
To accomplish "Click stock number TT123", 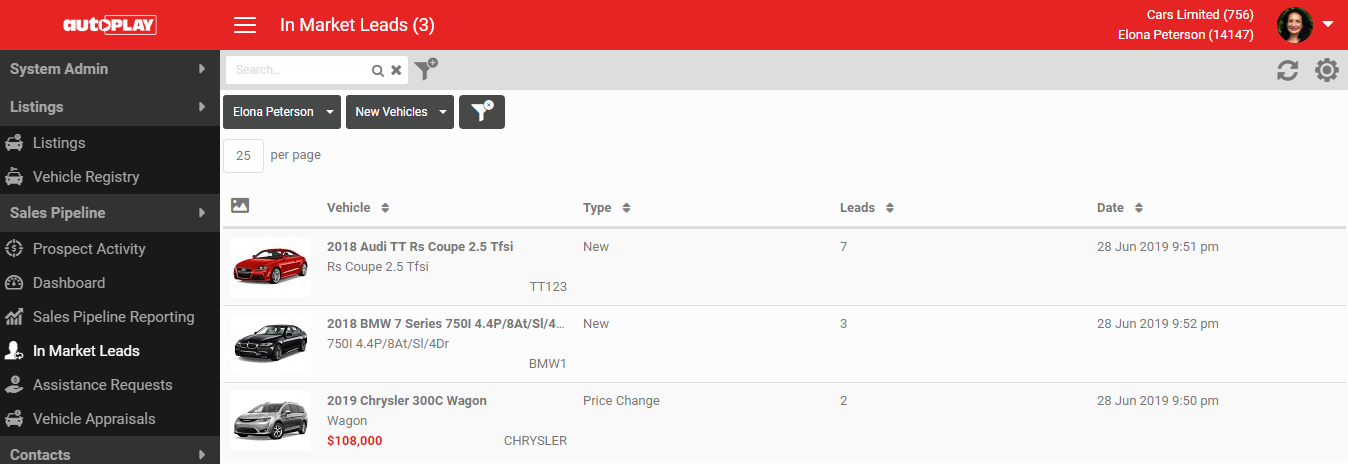I will tap(548, 287).
